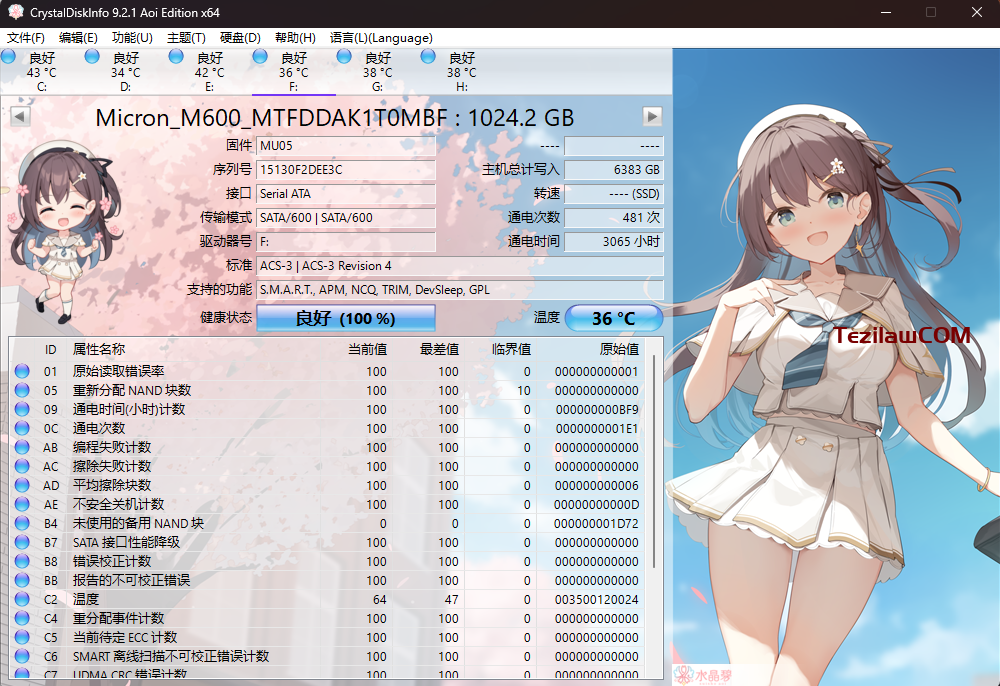Click status orb for 重新分配 NAND 块数

click(22, 390)
